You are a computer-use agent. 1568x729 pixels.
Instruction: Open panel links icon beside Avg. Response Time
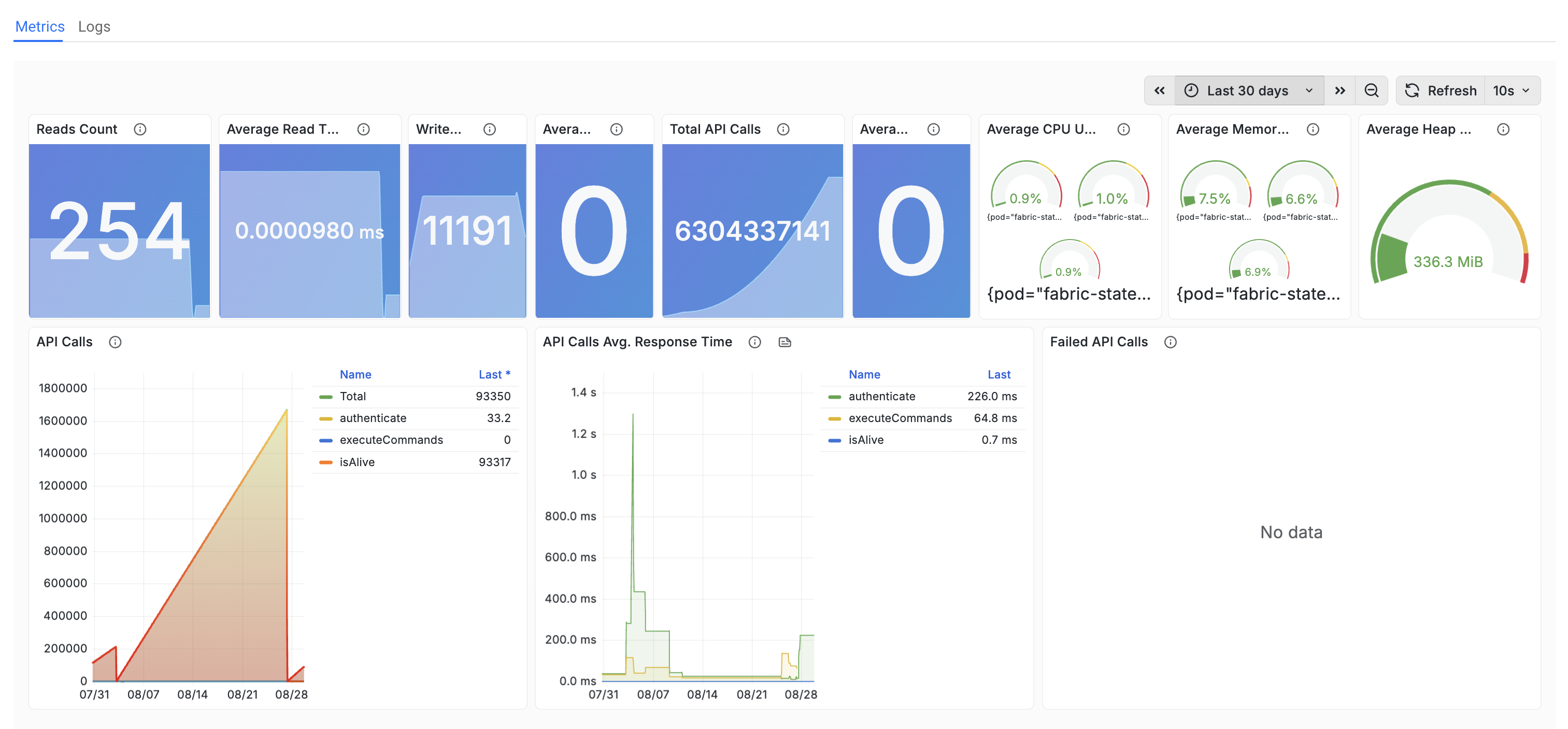(x=785, y=342)
